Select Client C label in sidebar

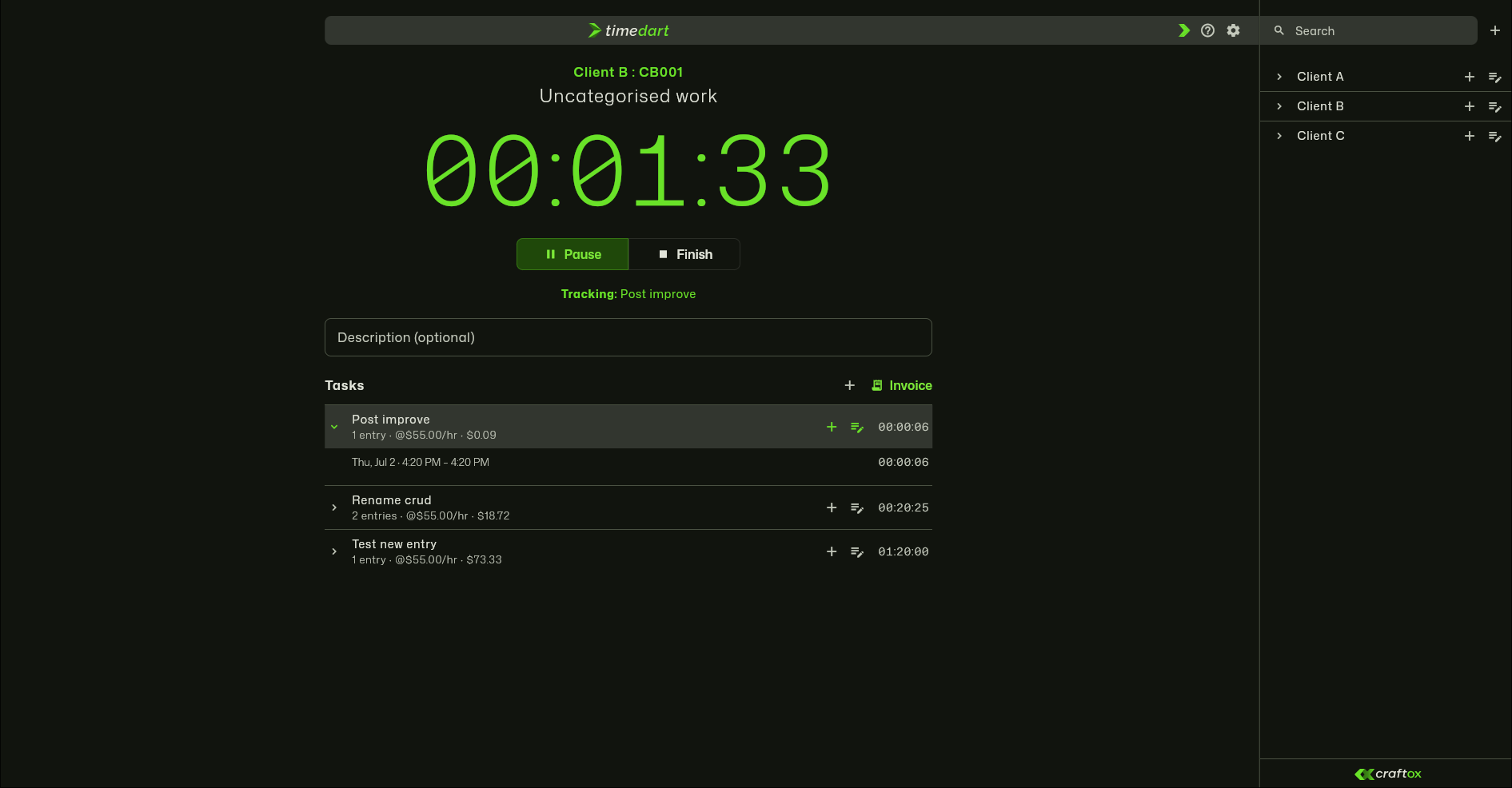1321,136
